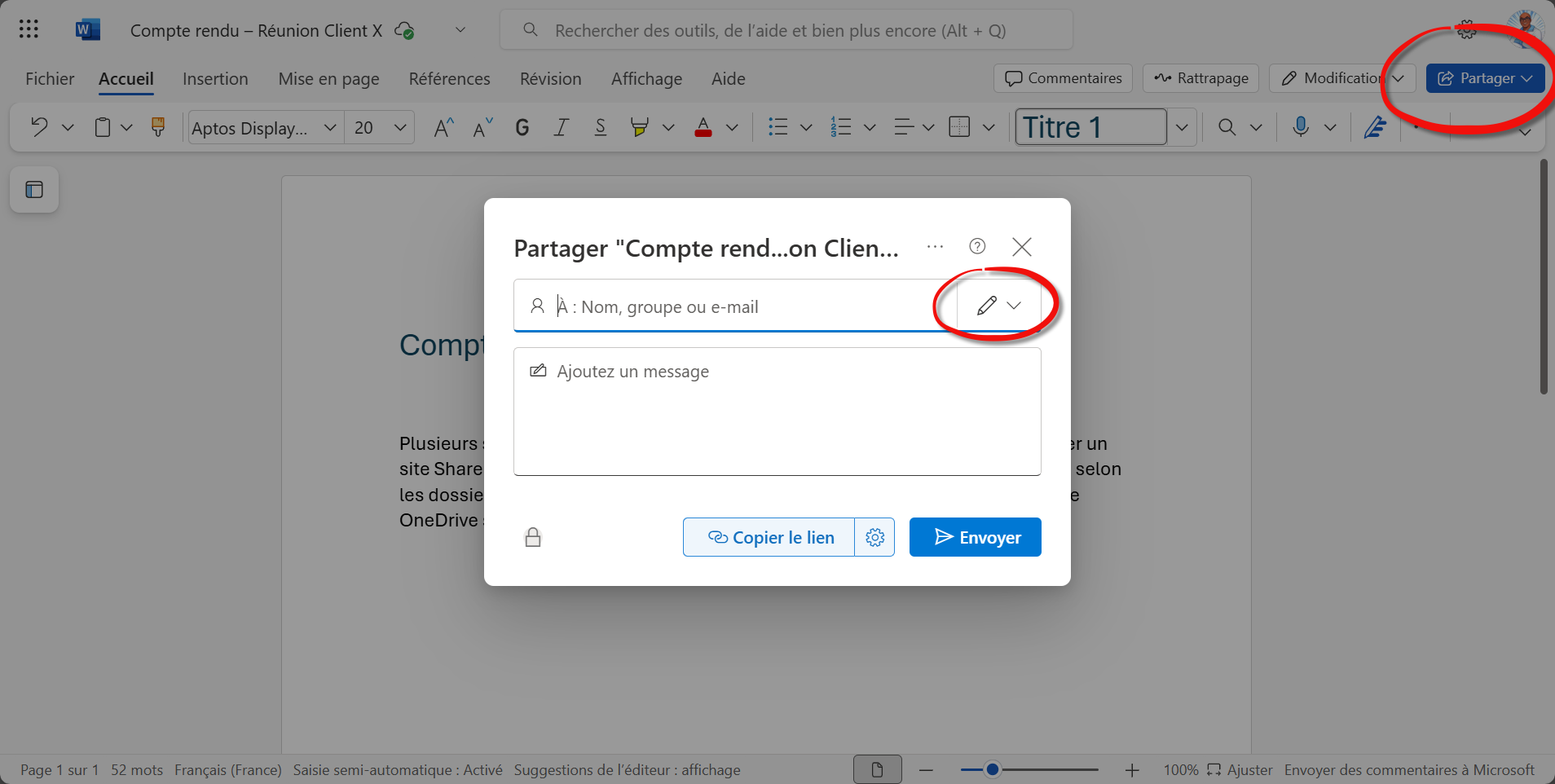Viewport: 1555px width, 784px height.
Task: Click the undo arrow icon
Action: tap(38, 127)
